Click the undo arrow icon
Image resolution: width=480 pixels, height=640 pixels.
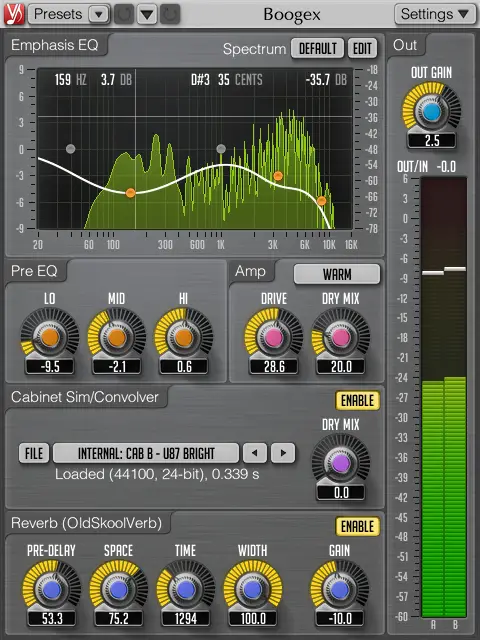point(124,14)
